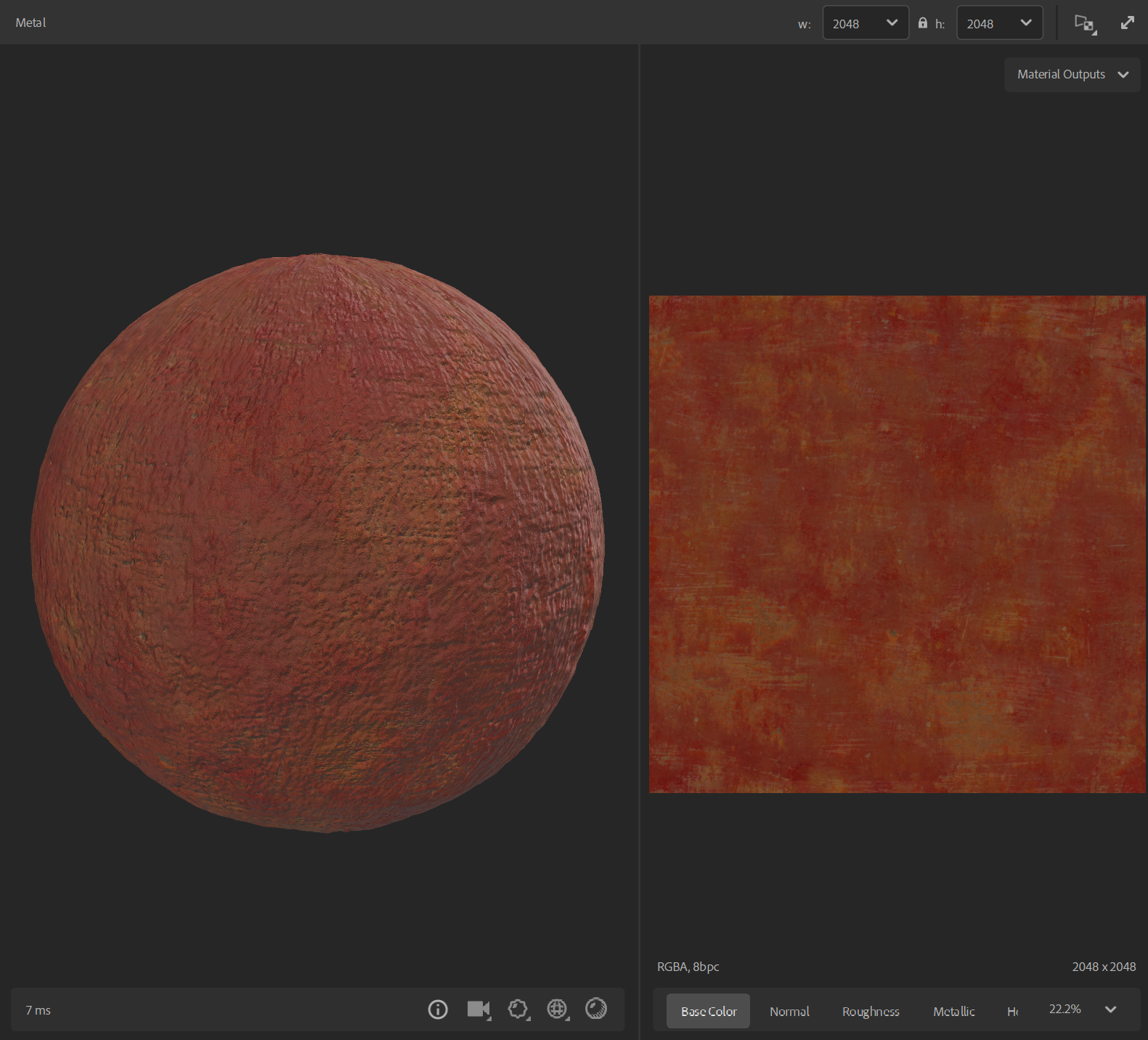Open the width resolution dropdown

coord(865,23)
